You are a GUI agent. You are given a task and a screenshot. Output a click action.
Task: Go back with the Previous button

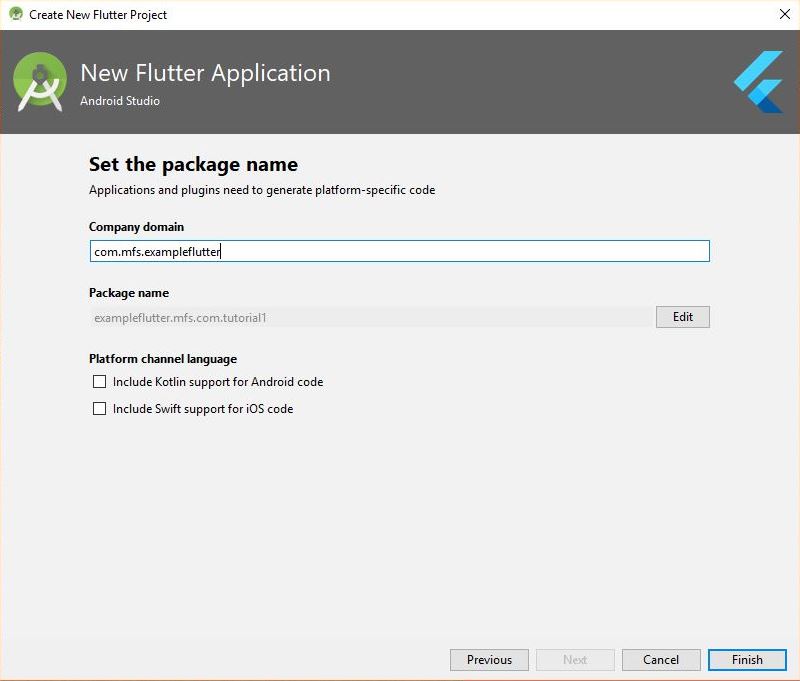(x=489, y=660)
